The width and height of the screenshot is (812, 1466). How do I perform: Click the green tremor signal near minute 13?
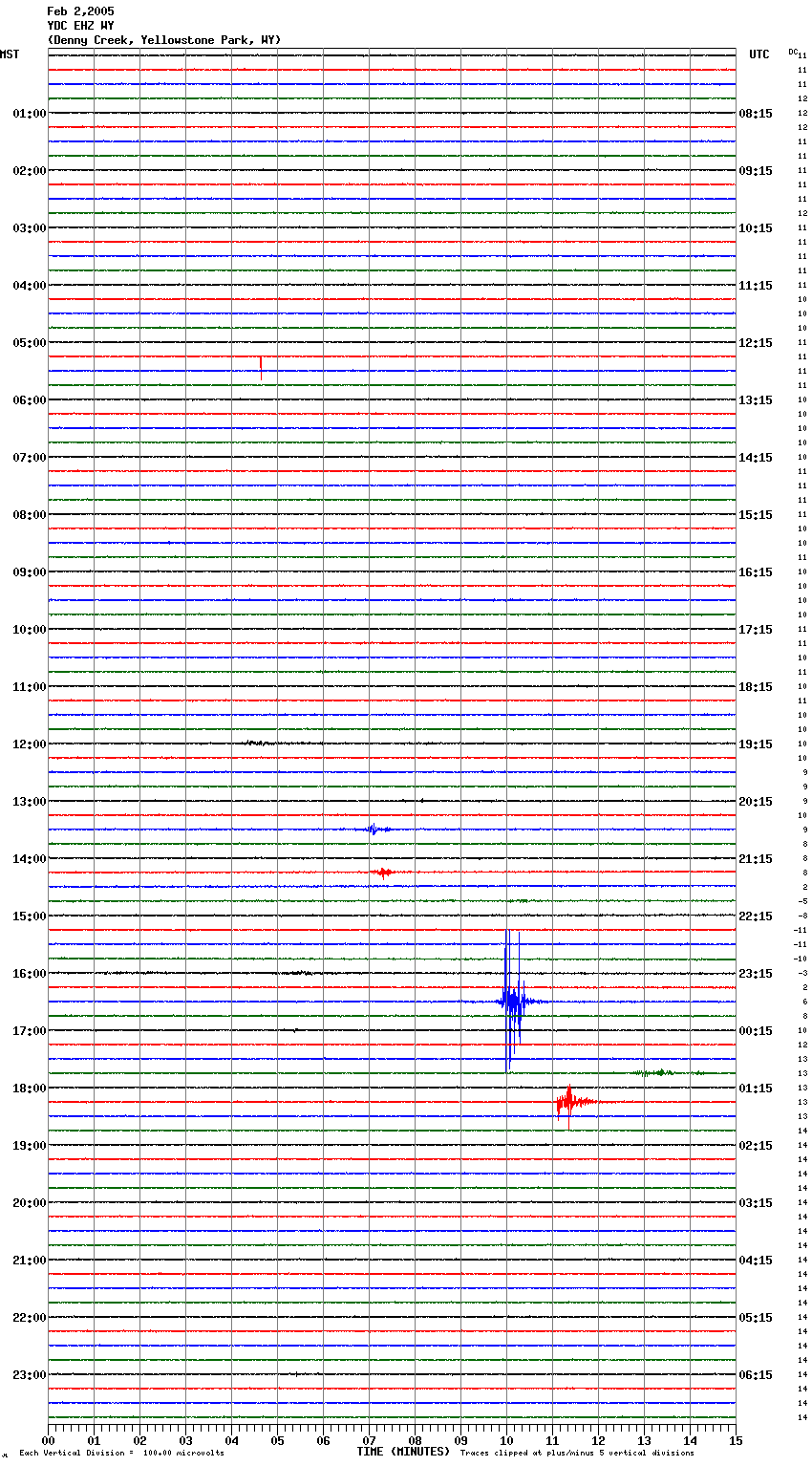coord(658,1073)
